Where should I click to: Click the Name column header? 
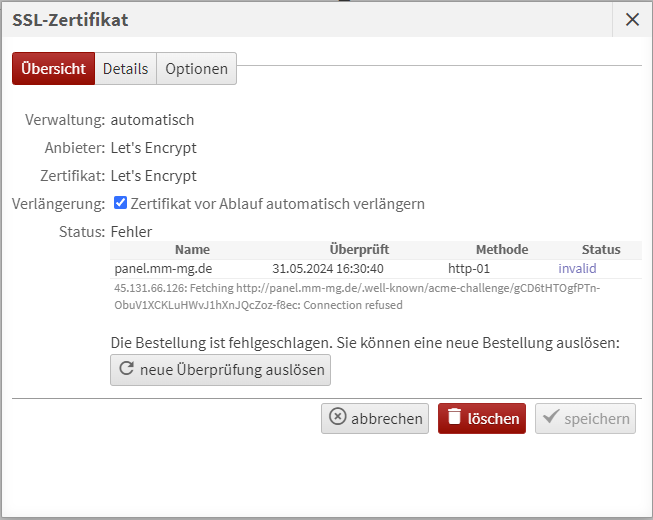(191, 249)
